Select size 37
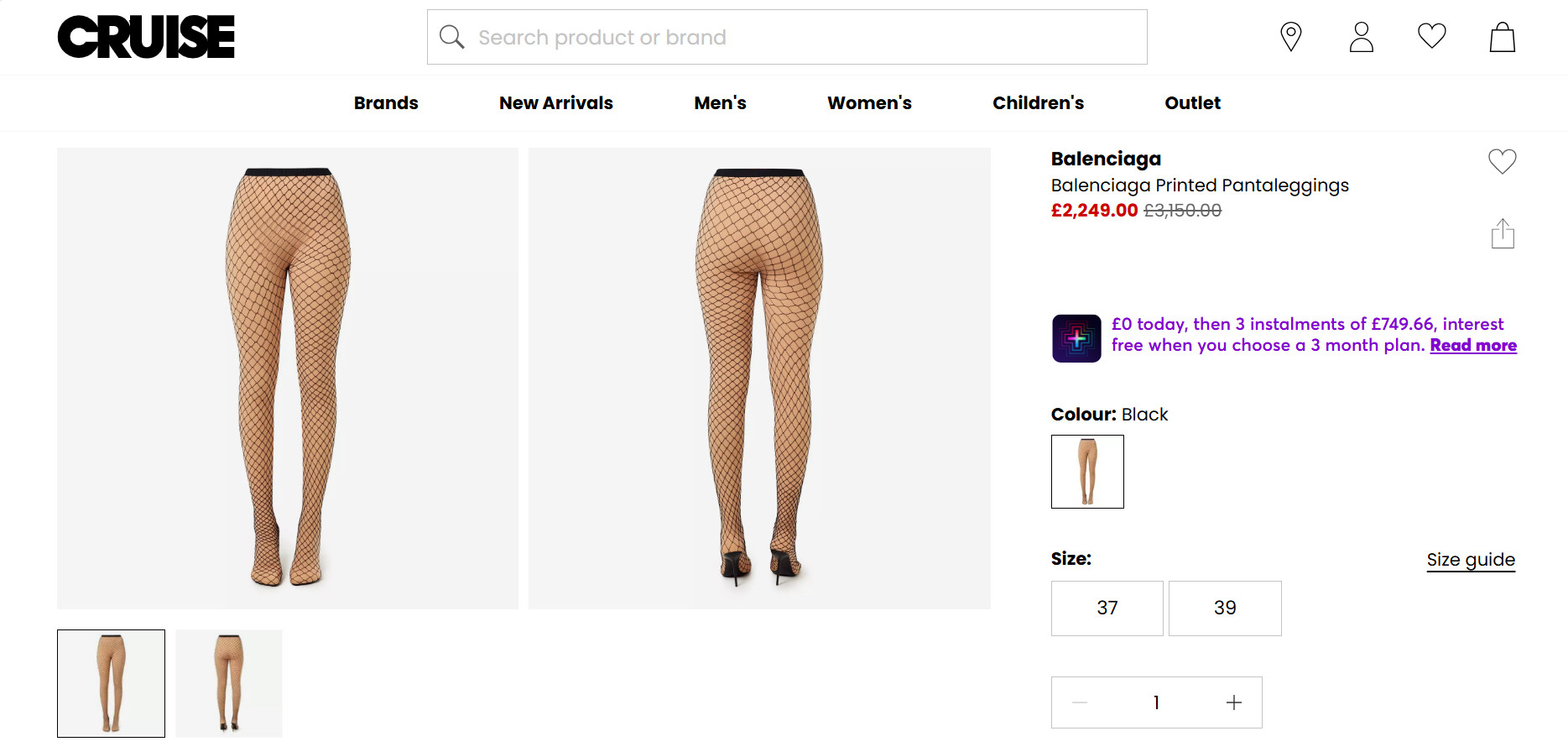 [1107, 608]
